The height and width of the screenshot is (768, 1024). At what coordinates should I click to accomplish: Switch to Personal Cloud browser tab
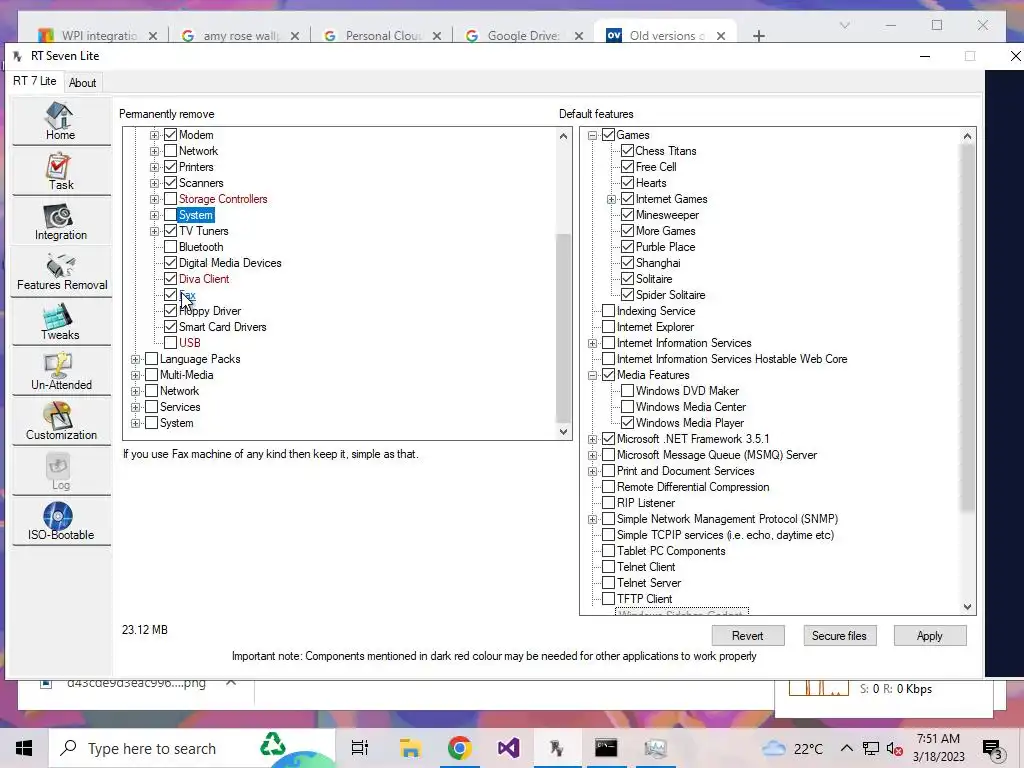point(382,36)
